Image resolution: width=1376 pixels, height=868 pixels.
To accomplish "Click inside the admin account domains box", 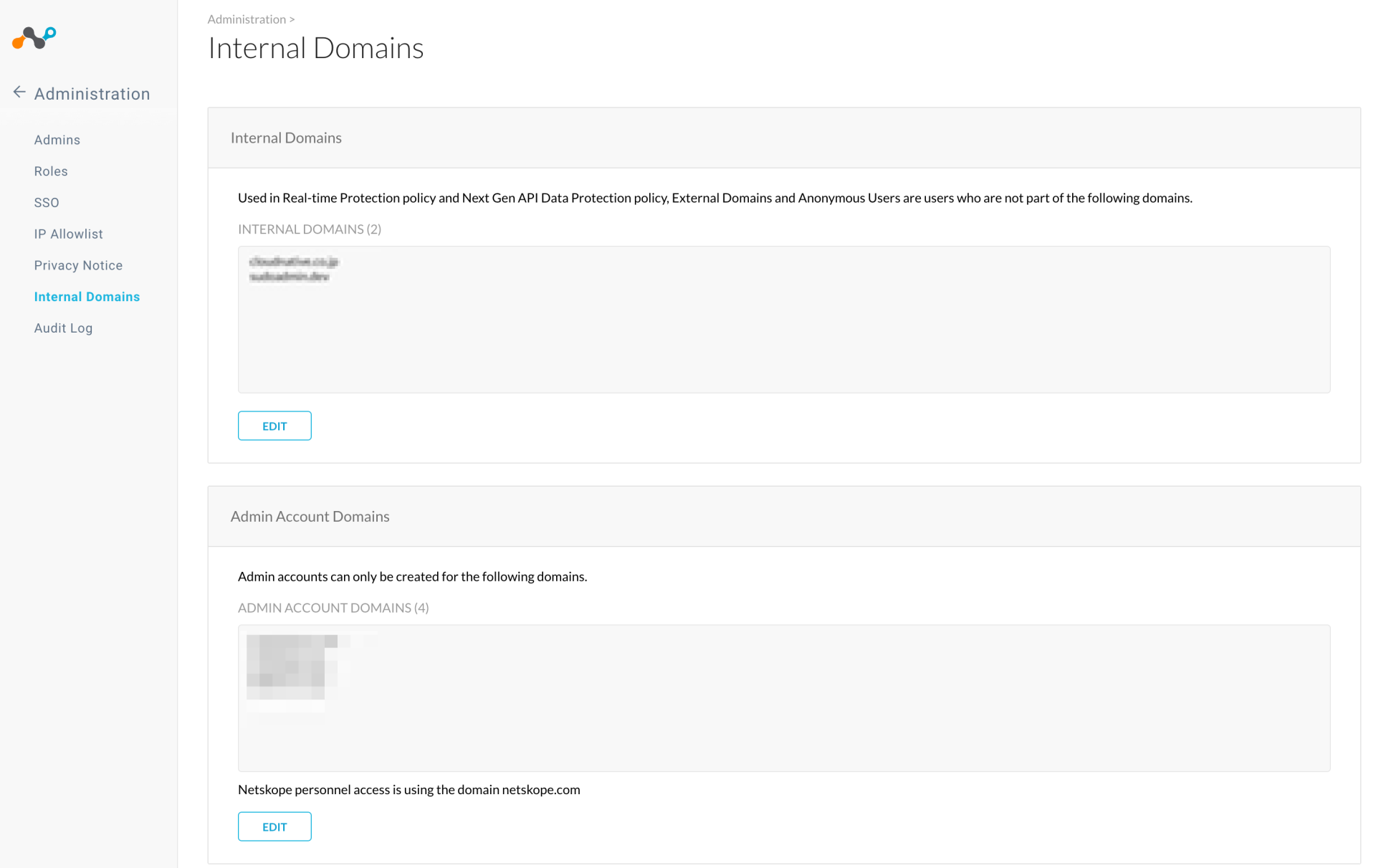I will 783,717.
